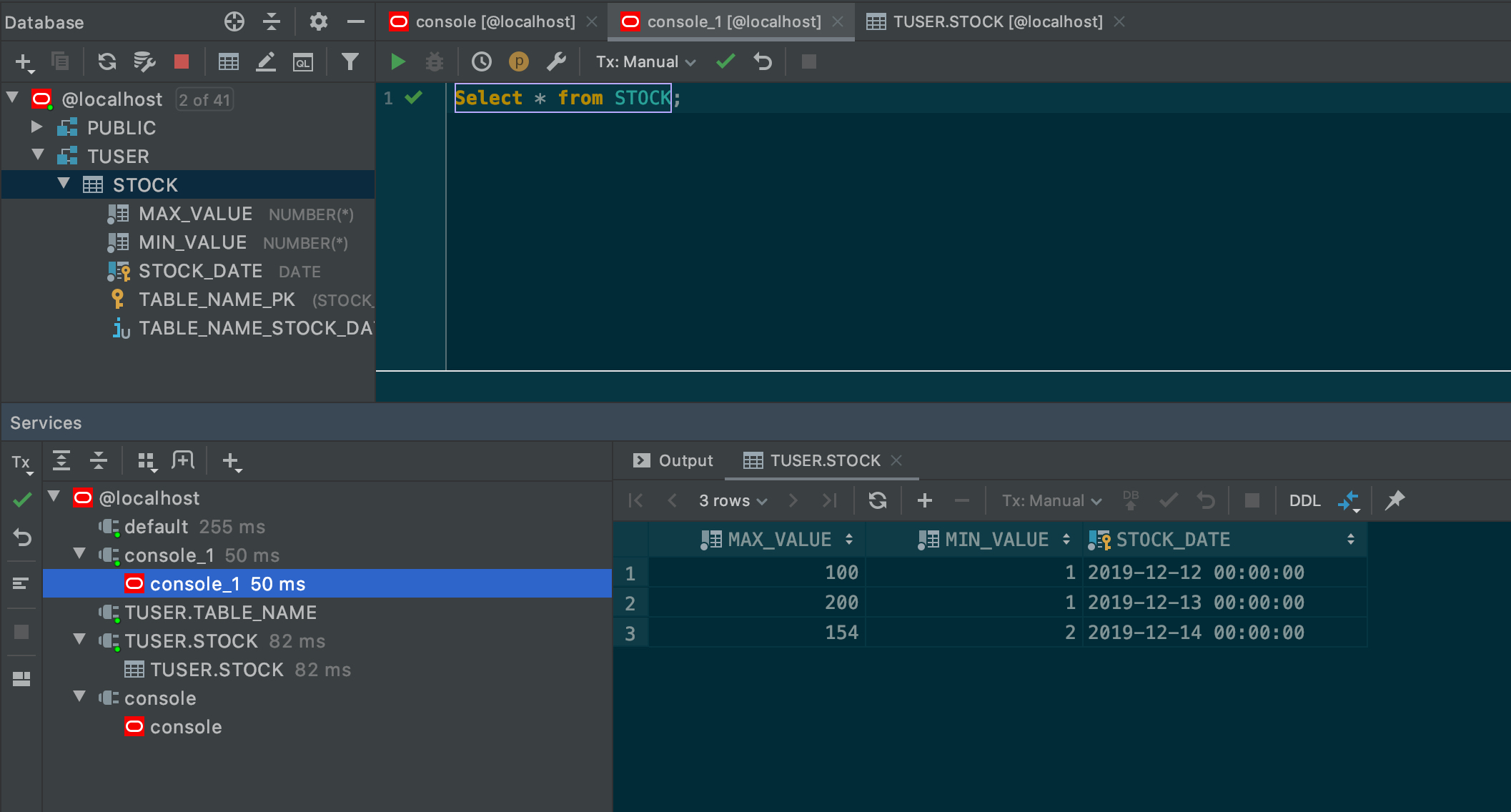Toggle the '2 of 41' schema selector

(x=204, y=99)
